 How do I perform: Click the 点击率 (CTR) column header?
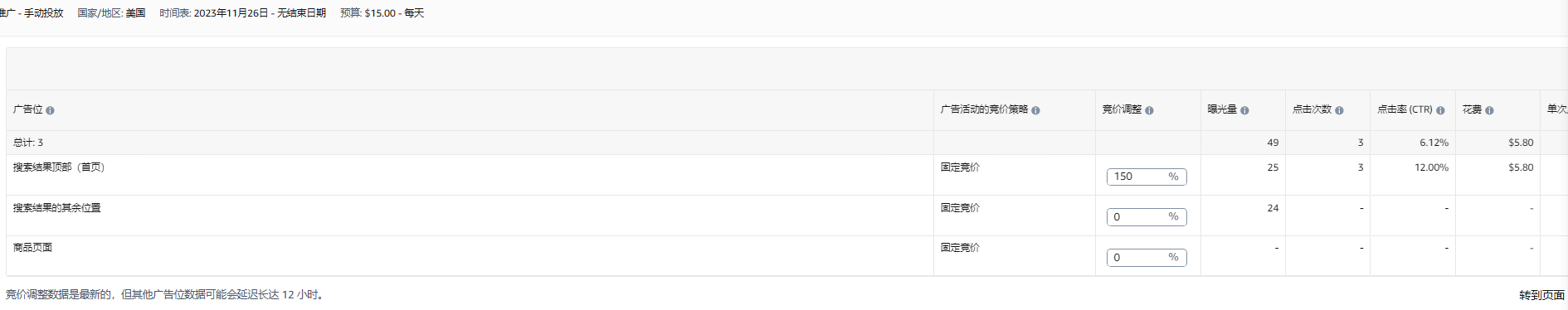(1405, 109)
